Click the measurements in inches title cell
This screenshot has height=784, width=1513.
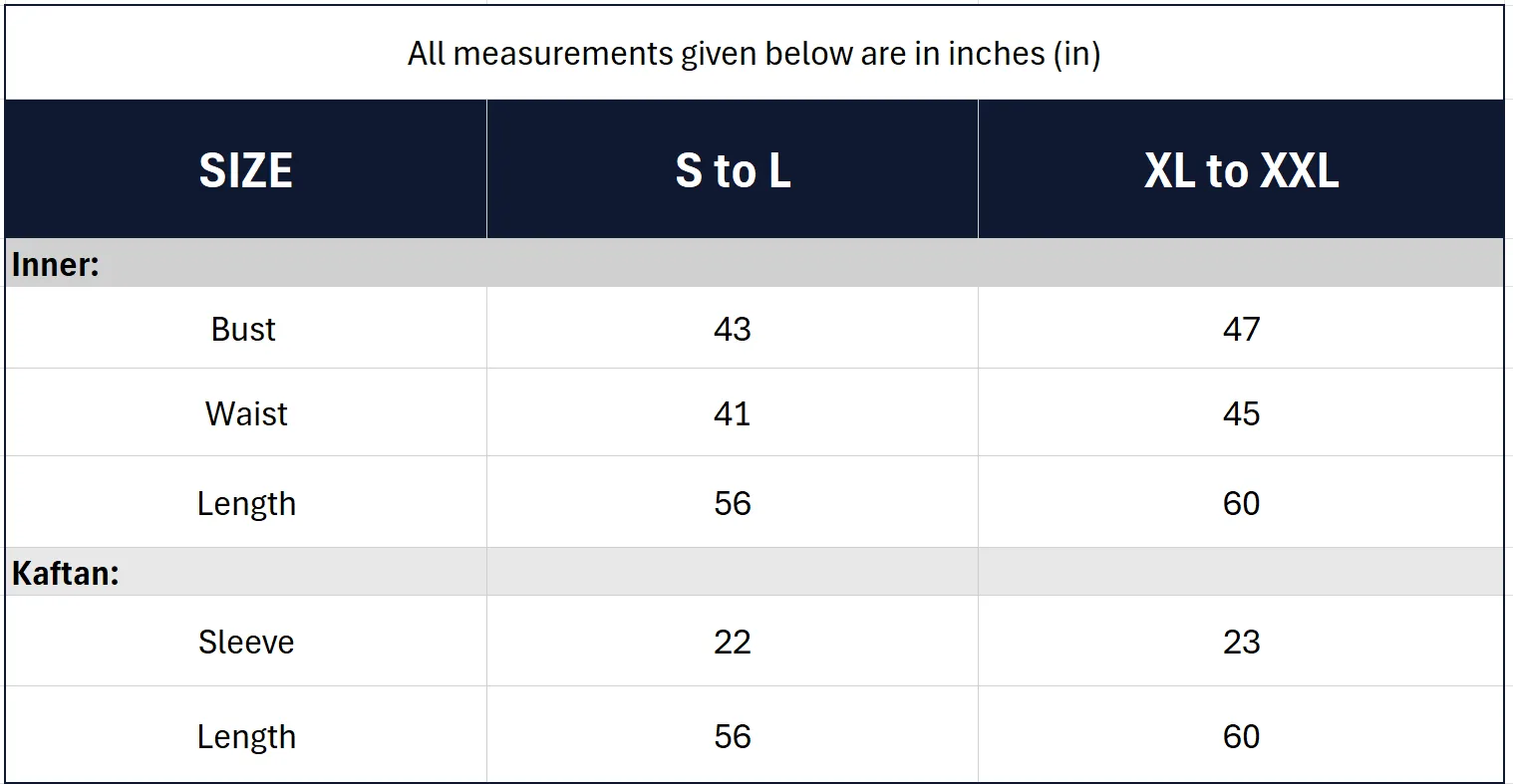tap(754, 54)
